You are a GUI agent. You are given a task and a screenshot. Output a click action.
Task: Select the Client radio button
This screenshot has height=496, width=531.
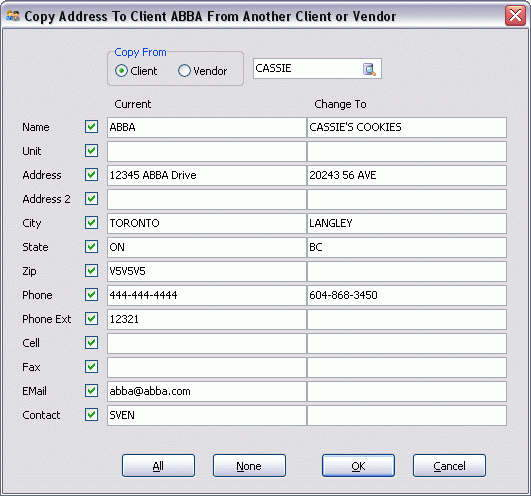[121, 71]
